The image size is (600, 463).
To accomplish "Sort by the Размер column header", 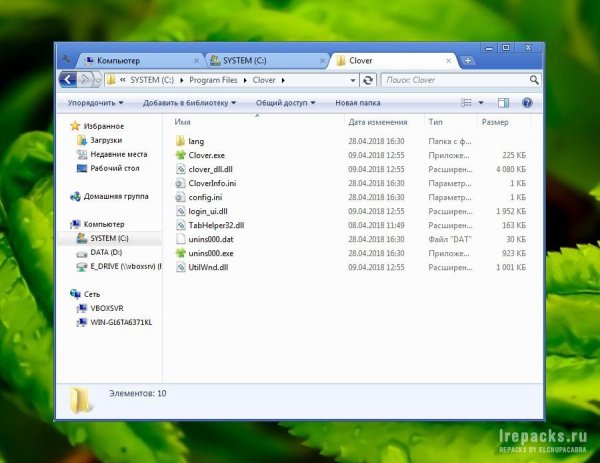I will [x=495, y=122].
